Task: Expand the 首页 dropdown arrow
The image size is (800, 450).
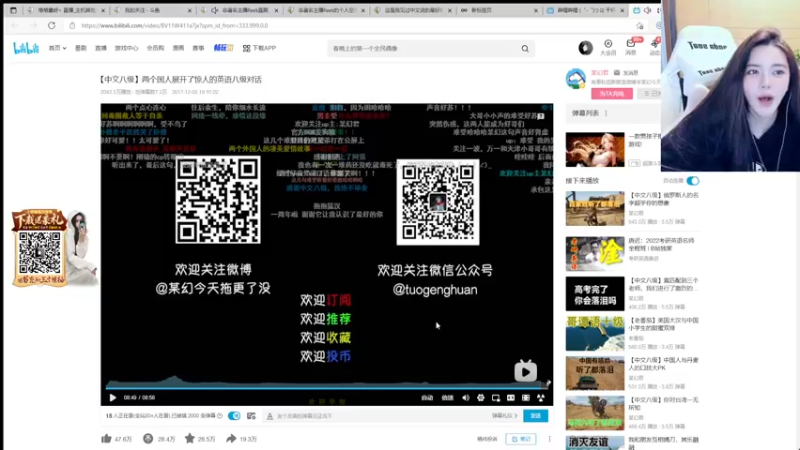Action: pyautogui.click(x=64, y=48)
